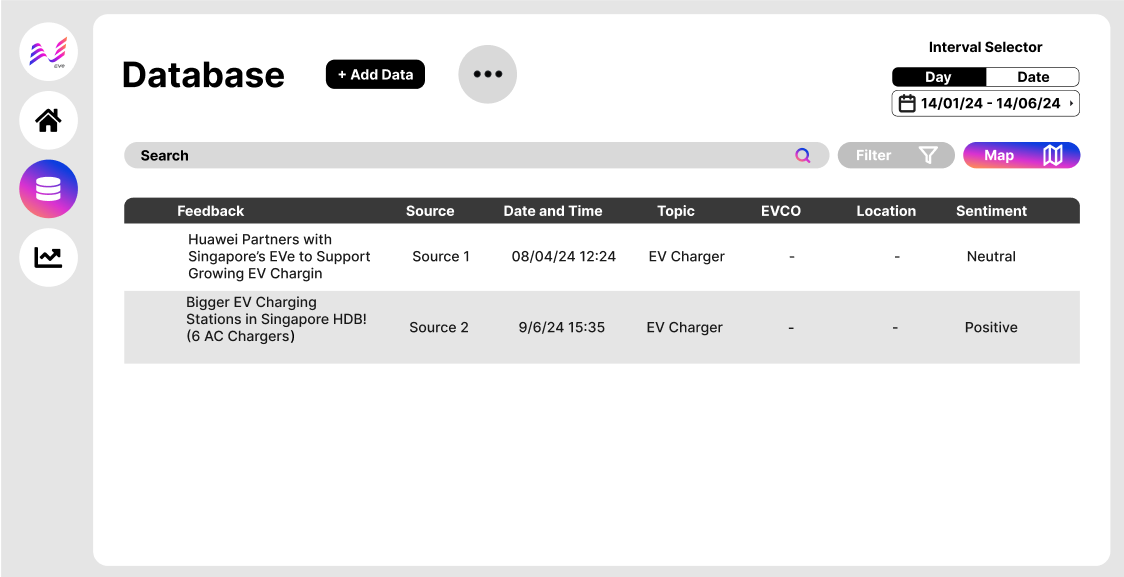This screenshot has width=1124, height=577.
Task: Select the Database stack icon
Action: click(48, 189)
